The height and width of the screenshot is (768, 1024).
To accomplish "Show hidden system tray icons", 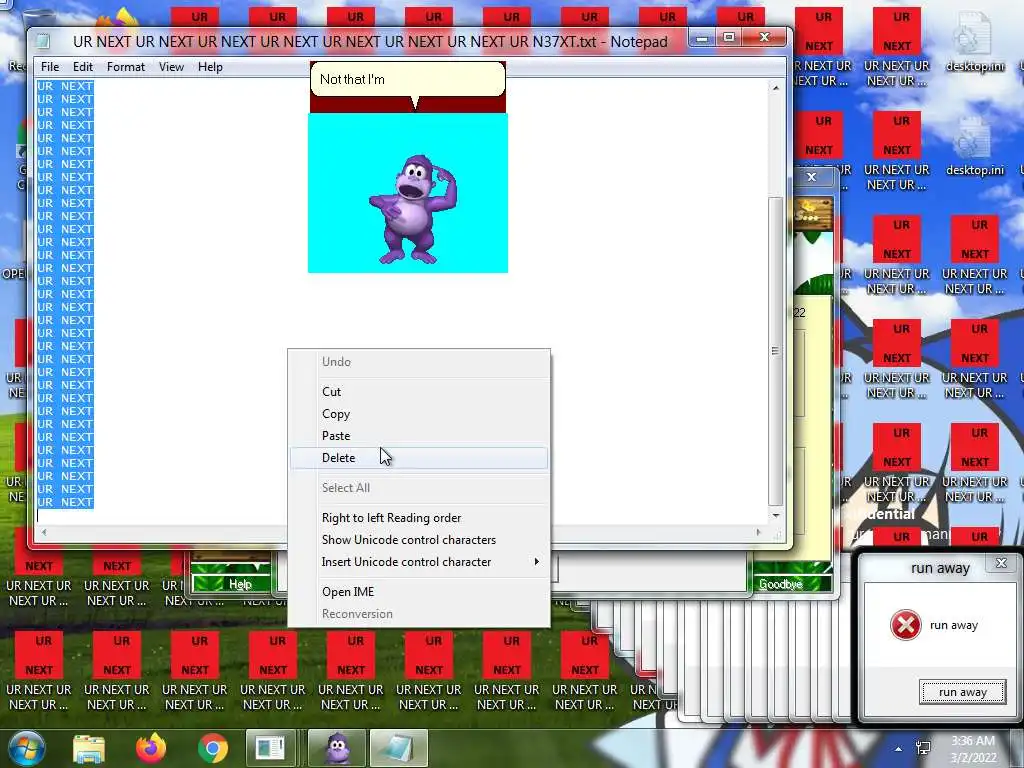I will (899, 749).
